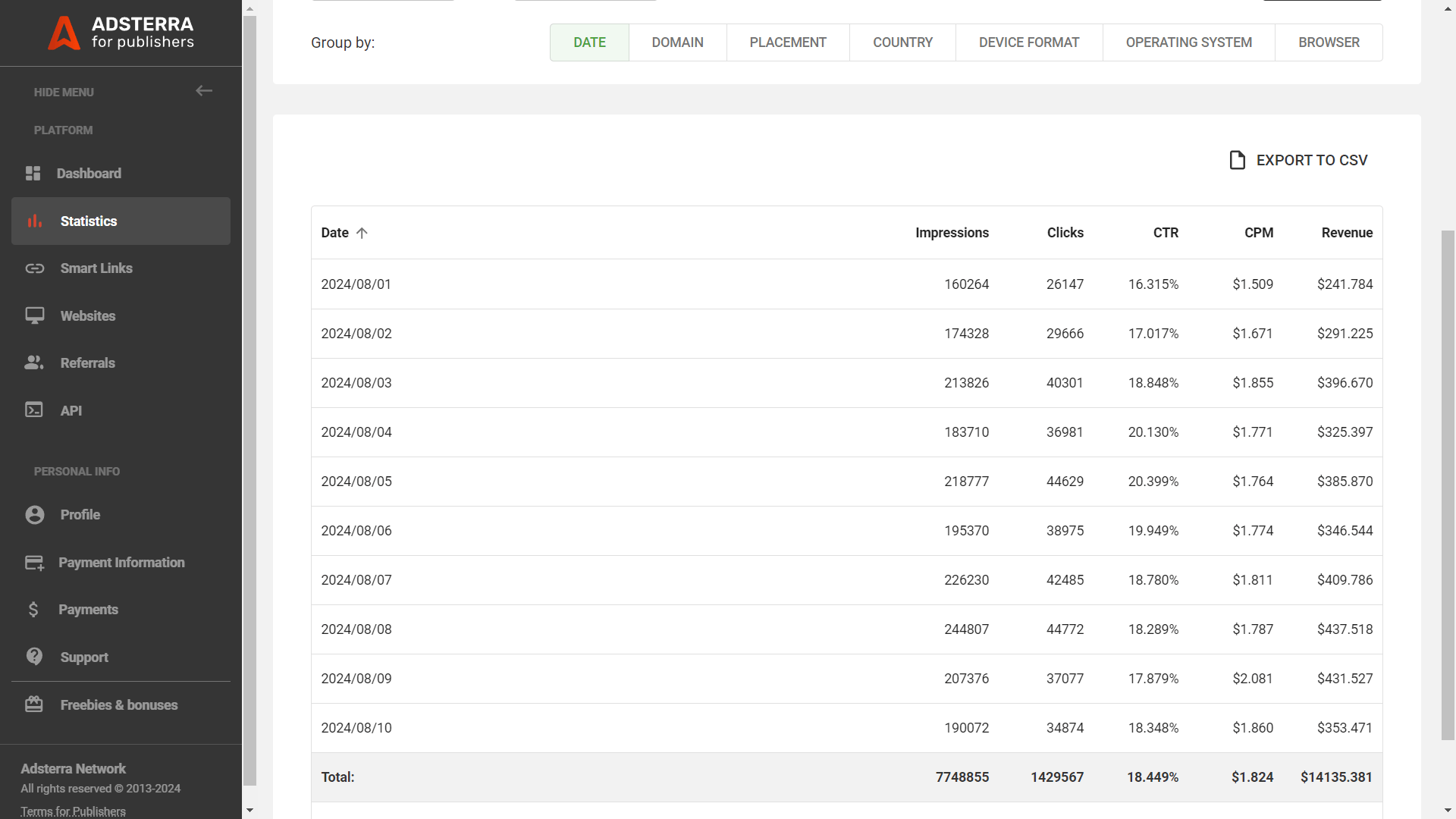Open Profile using the person icon
Image resolution: width=1456 pixels, height=819 pixels.
click(x=34, y=514)
